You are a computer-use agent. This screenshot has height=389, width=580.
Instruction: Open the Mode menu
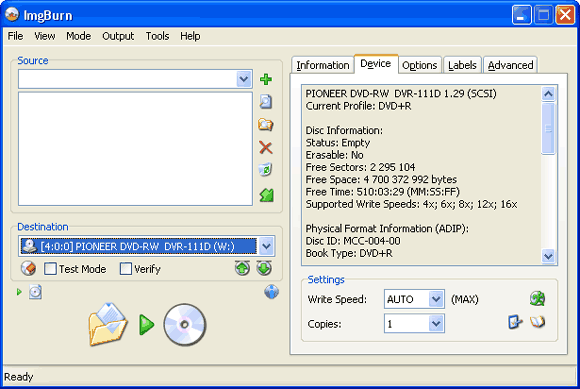tap(78, 36)
